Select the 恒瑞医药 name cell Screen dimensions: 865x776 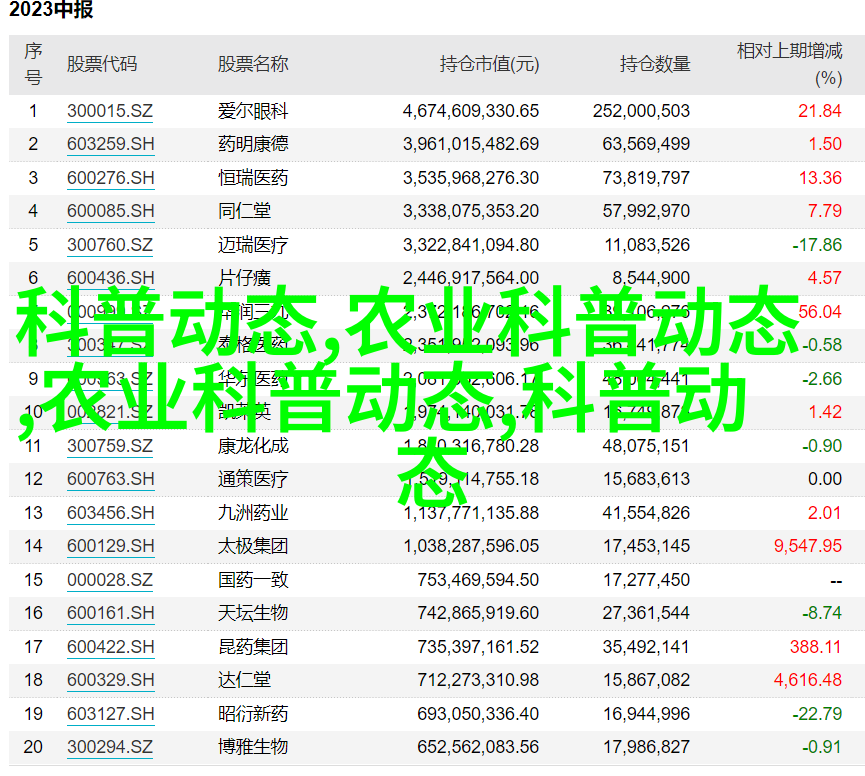click(253, 178)
